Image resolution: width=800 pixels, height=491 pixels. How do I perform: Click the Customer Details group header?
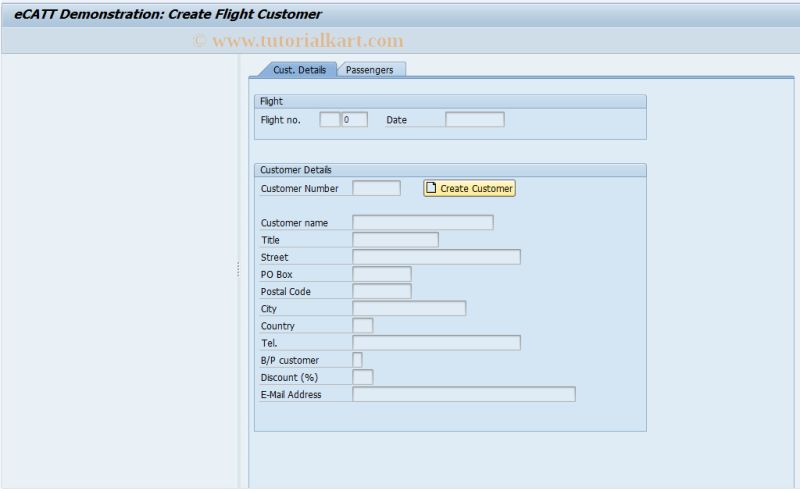point(451,170)
